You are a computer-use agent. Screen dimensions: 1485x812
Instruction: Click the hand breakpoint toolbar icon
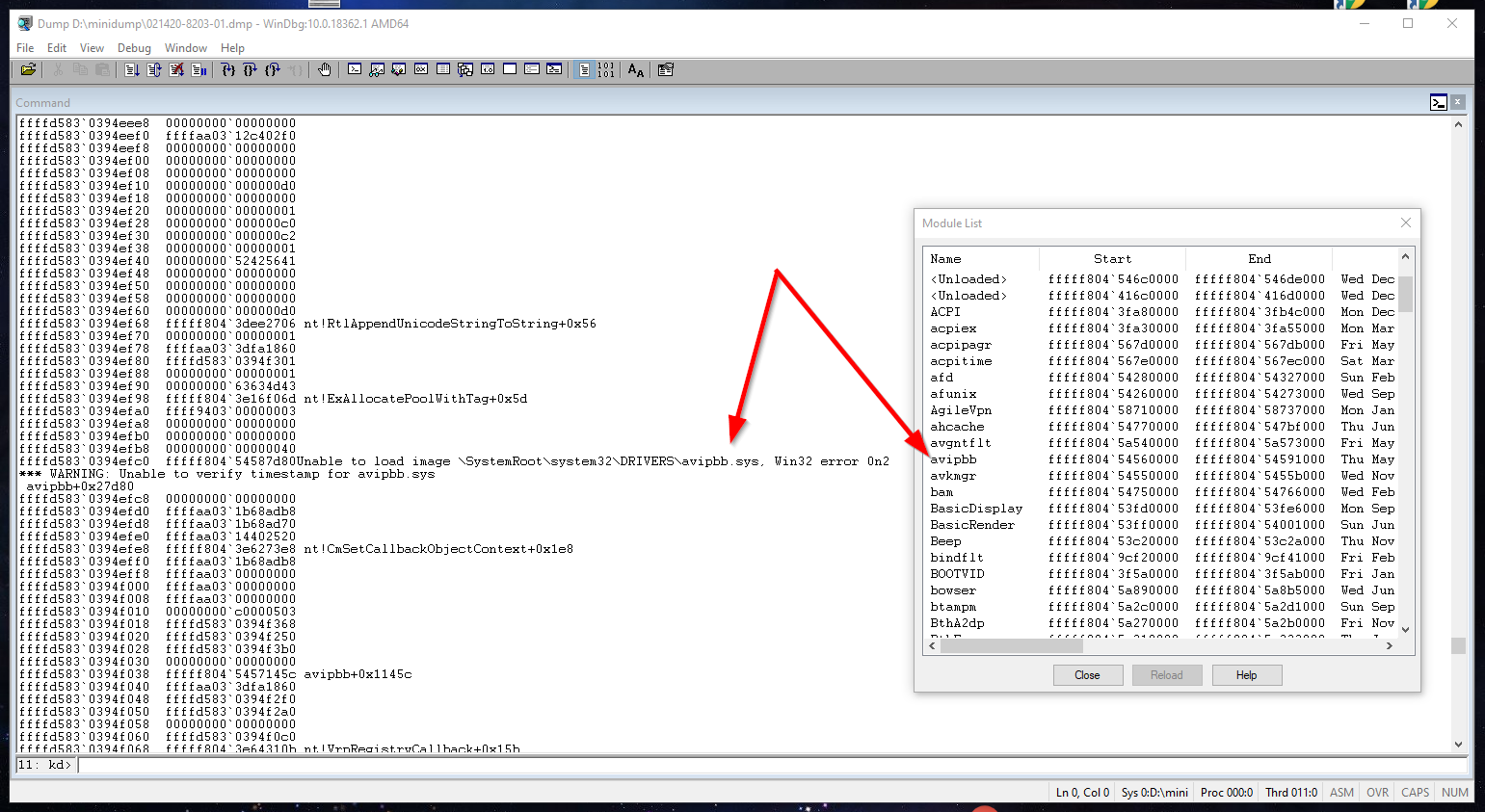coord(325,69)
